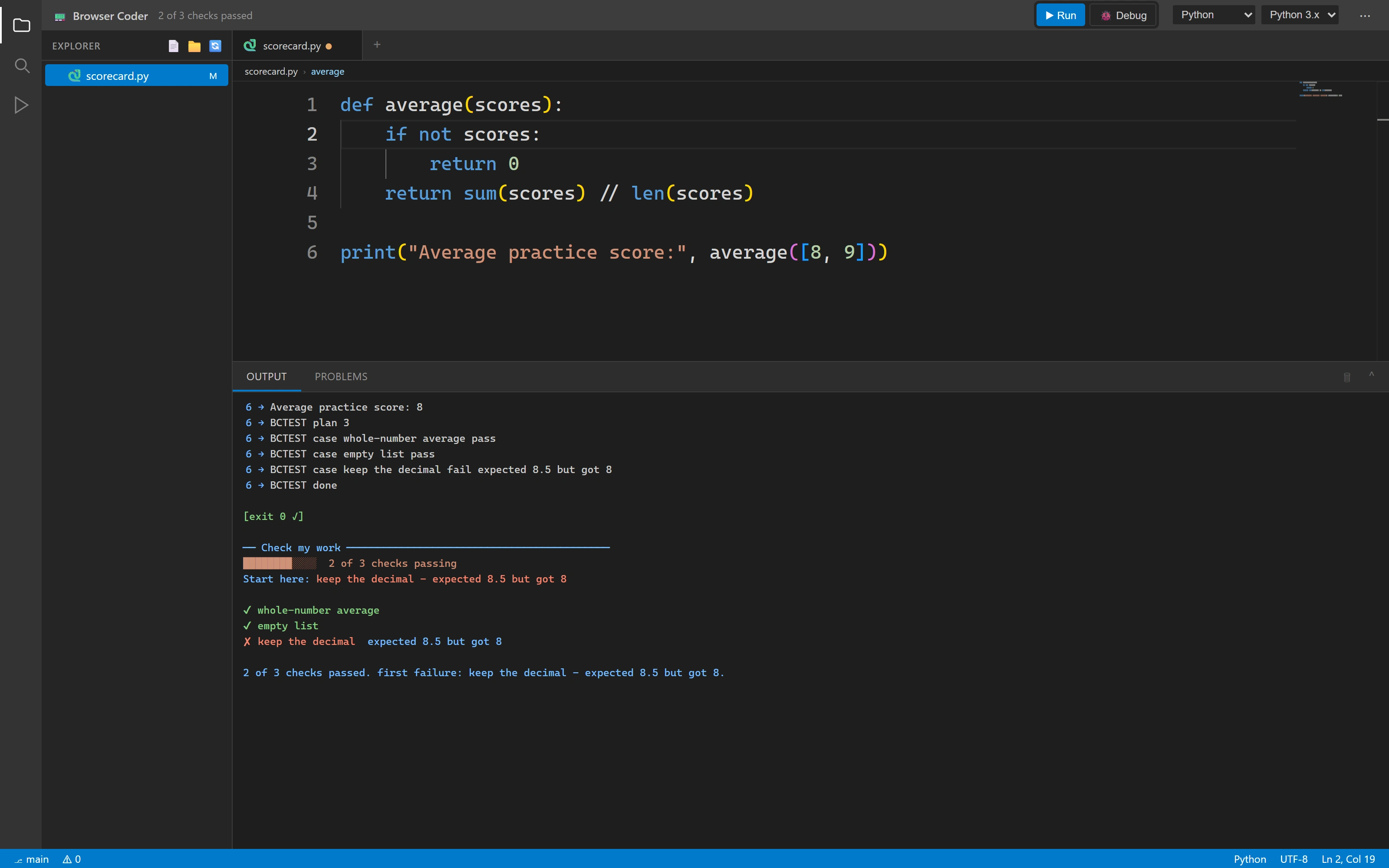
Task: Click line number 4 in gutter
Action: 312,194
